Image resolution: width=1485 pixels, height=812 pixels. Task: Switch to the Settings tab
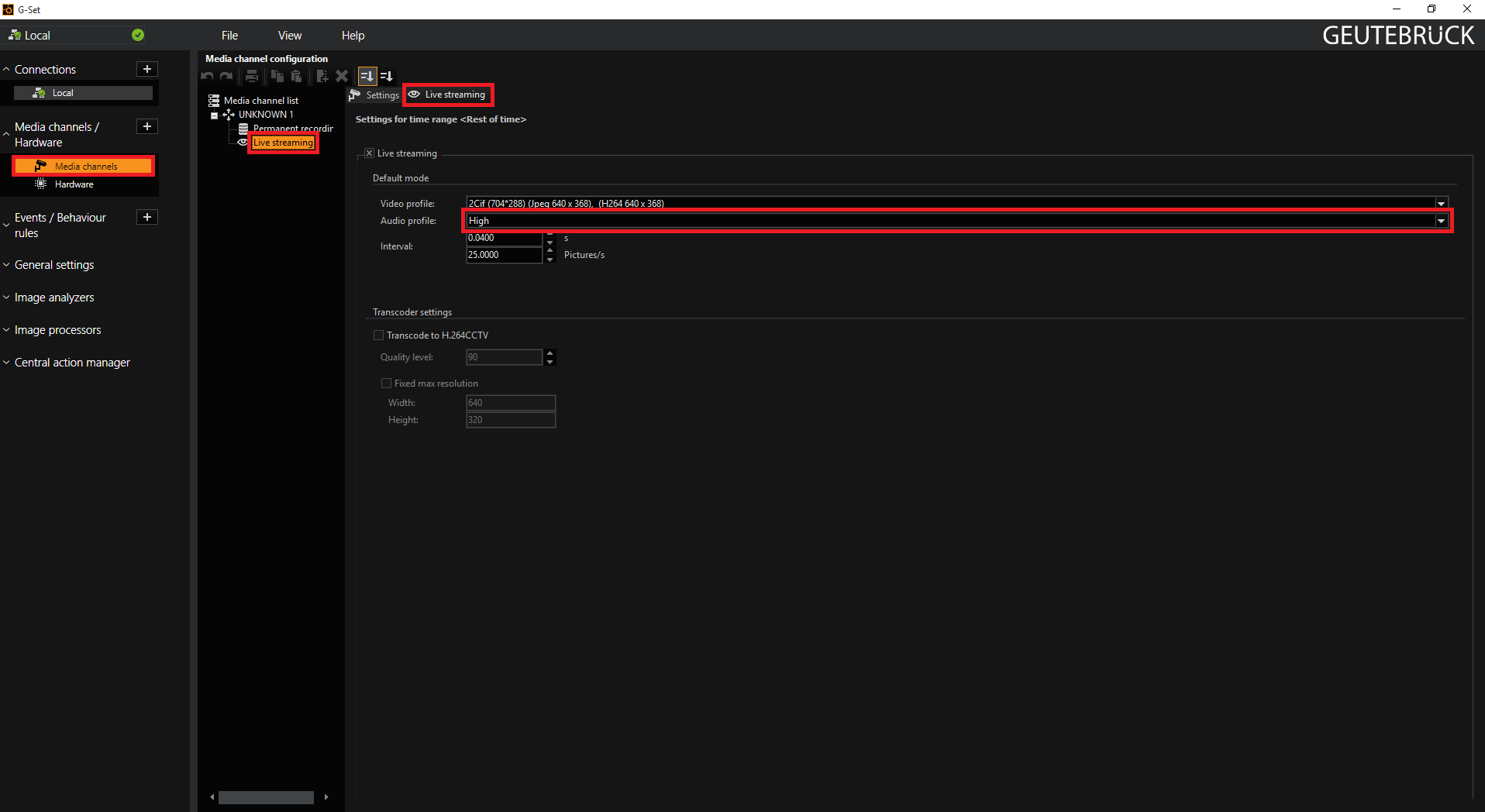pyautogui.click(x=375, y=95)
